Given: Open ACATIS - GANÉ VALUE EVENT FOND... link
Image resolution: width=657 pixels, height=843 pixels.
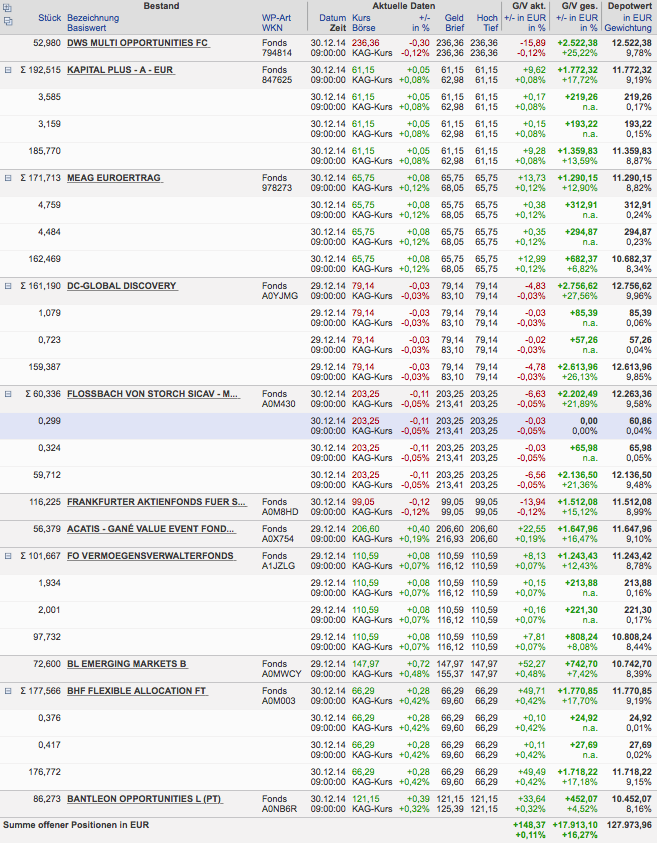Looking at the screenshot, I should pos(151,529).
